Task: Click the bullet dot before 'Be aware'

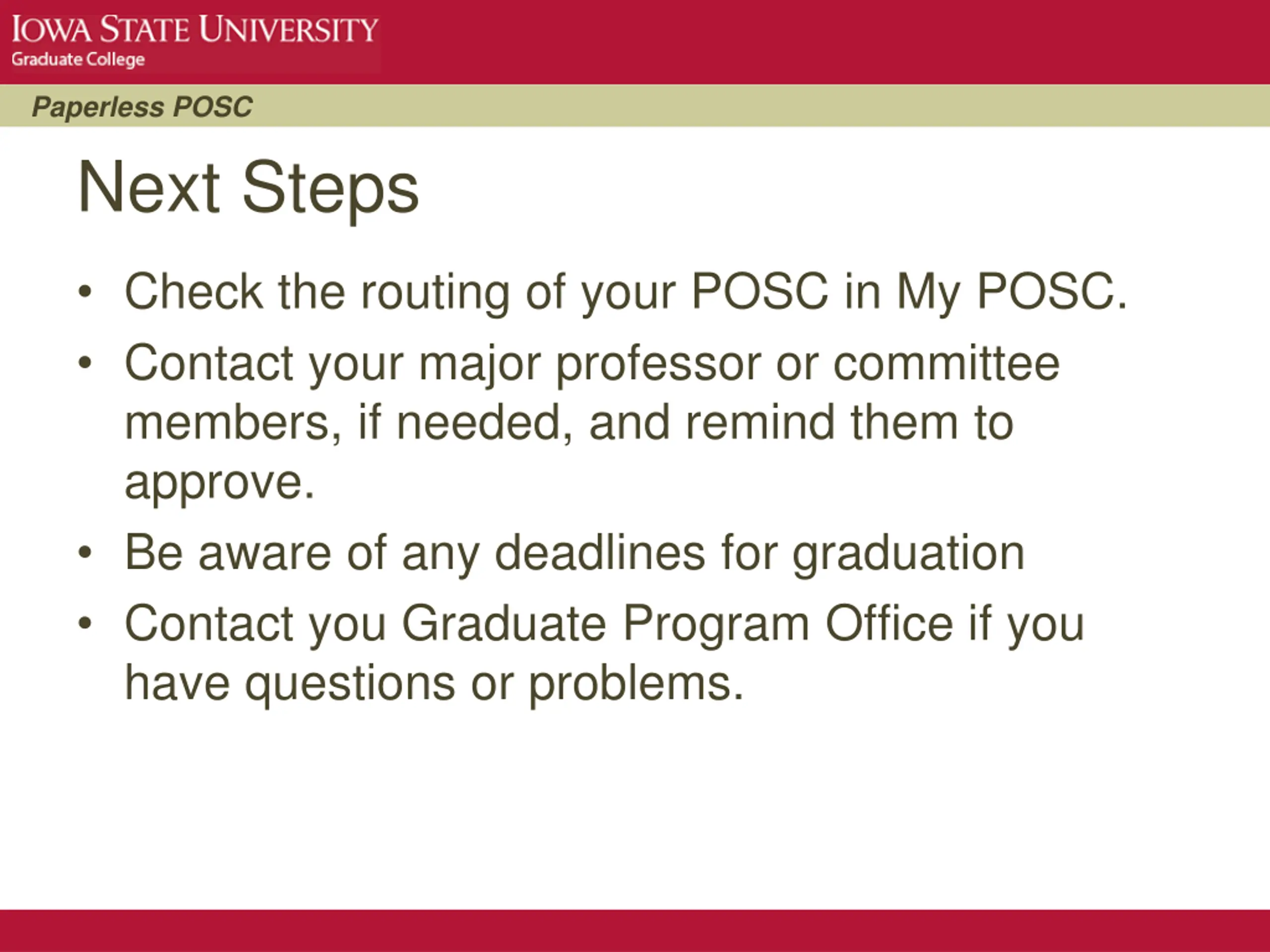Action: coord(85,552)
